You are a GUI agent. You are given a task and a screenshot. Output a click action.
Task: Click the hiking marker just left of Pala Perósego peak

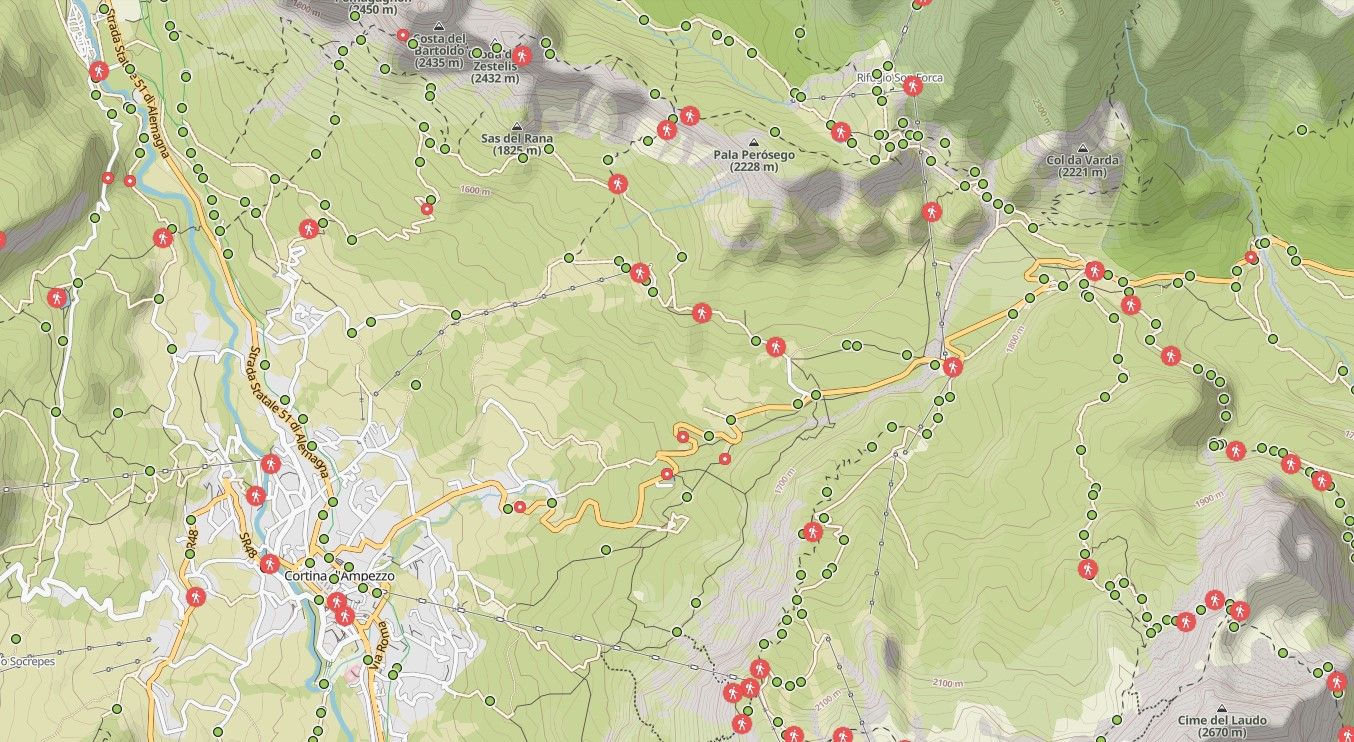tap(689, 116)
